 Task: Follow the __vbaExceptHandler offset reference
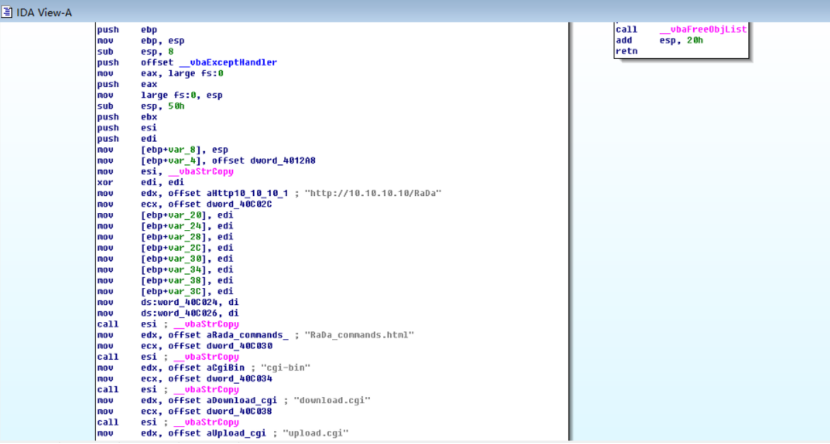(x=228, y=62)
